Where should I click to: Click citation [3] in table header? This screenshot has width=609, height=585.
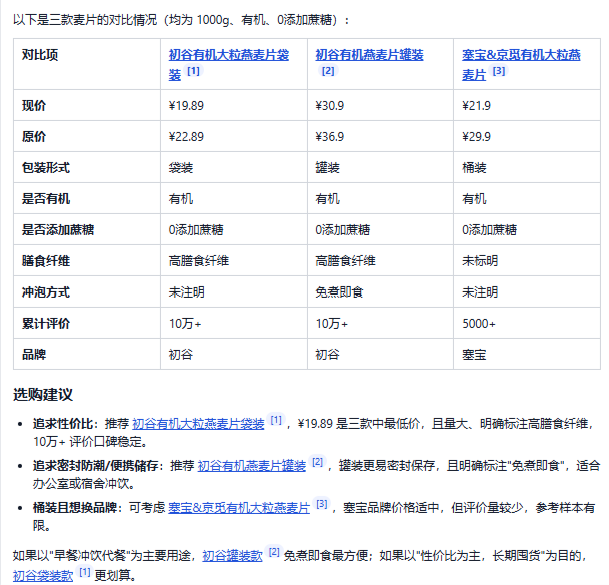click(499, 71)
